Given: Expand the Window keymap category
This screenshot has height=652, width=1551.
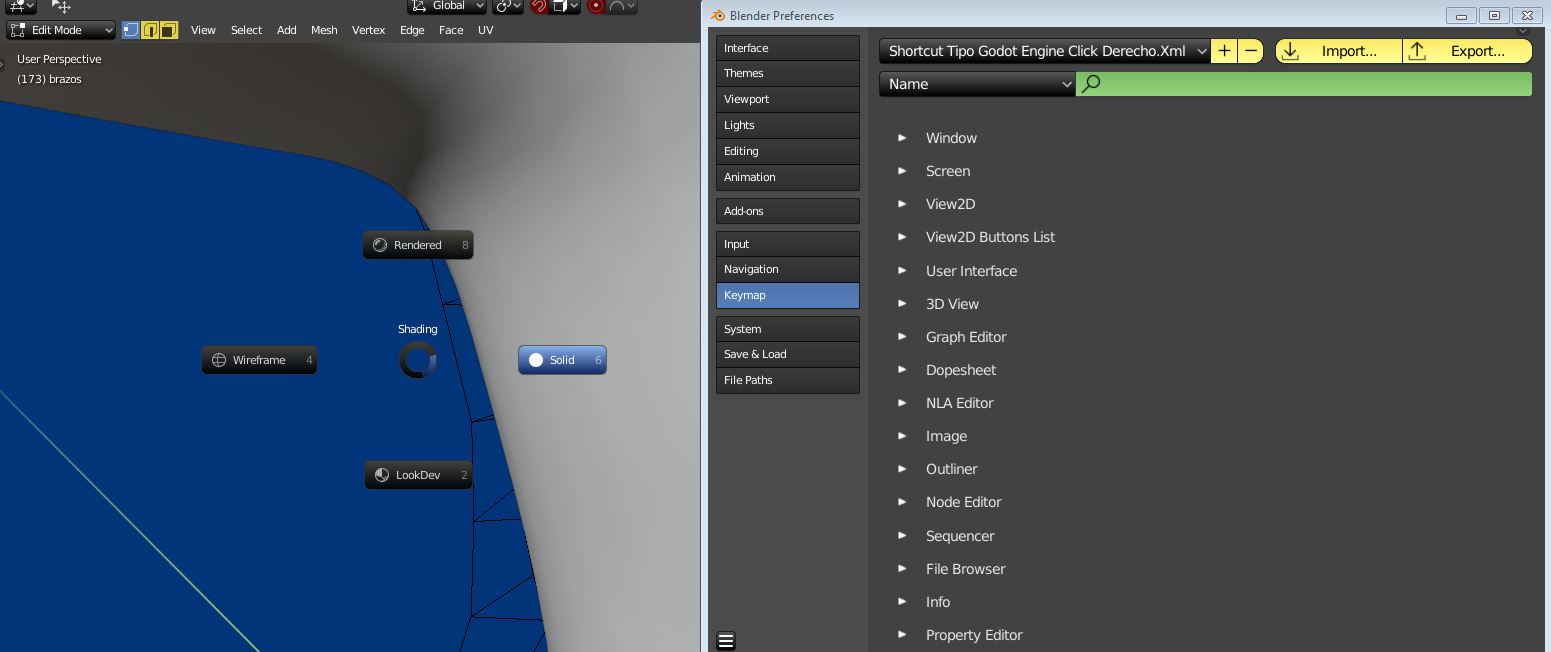Looking at the screenshot, I should click(902, 138).
